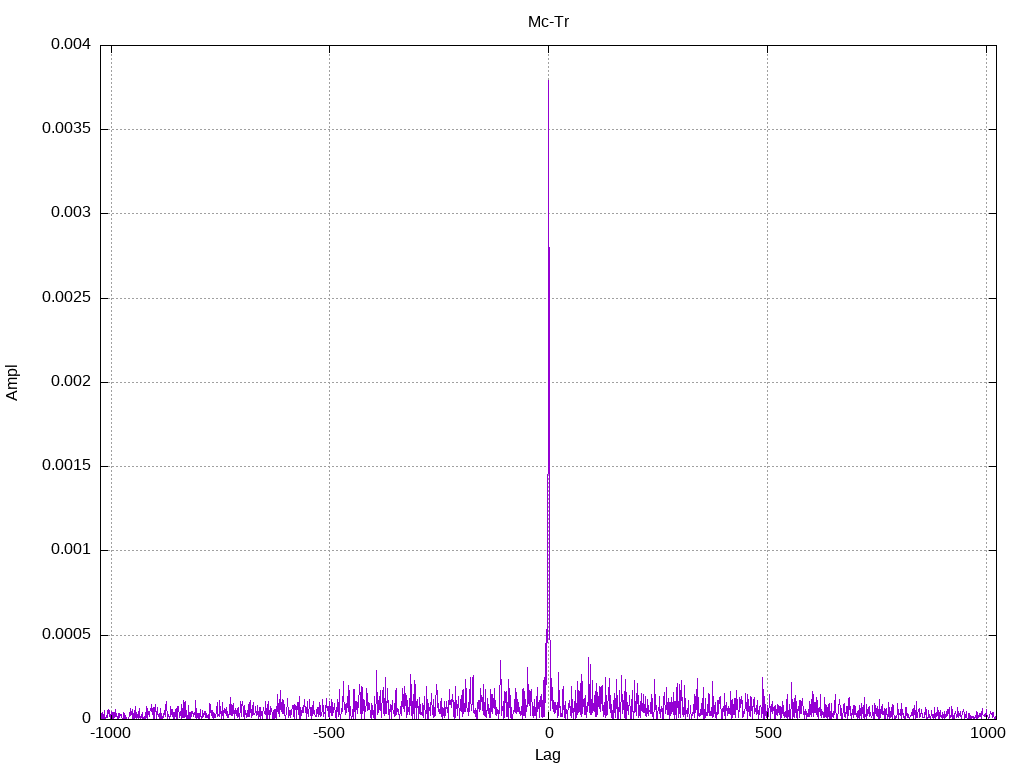The width and height of the screenshot is (1024, 768).
Task: Click the 500 x-axis tick label
Action: 768,733
